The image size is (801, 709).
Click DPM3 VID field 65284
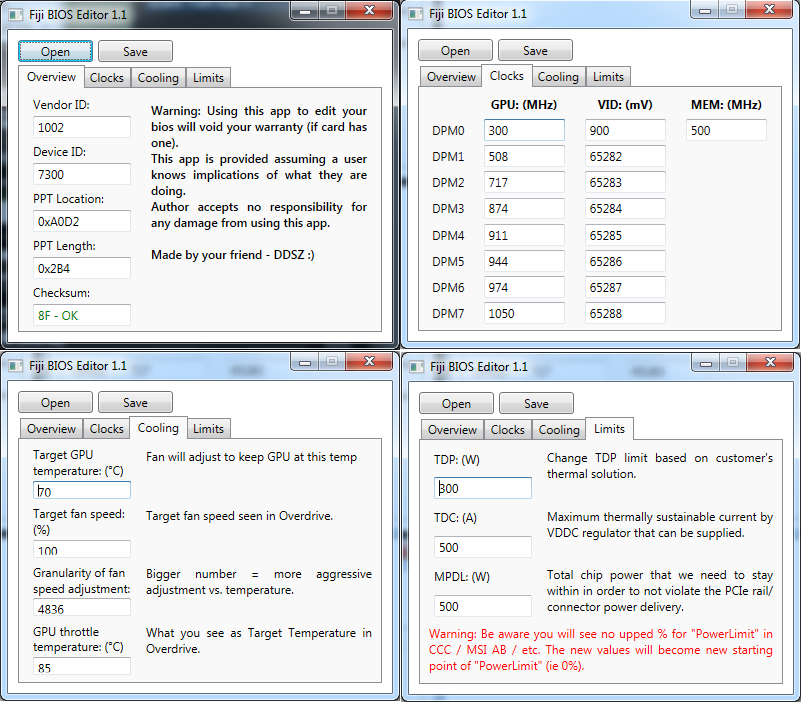pyautogui.click(x=625, y=208)
